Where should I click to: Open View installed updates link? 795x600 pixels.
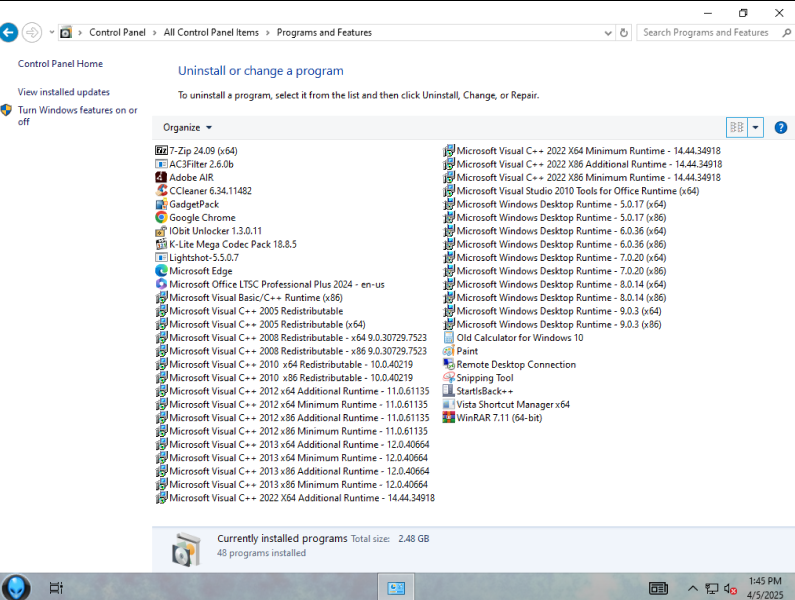(64, 92)
